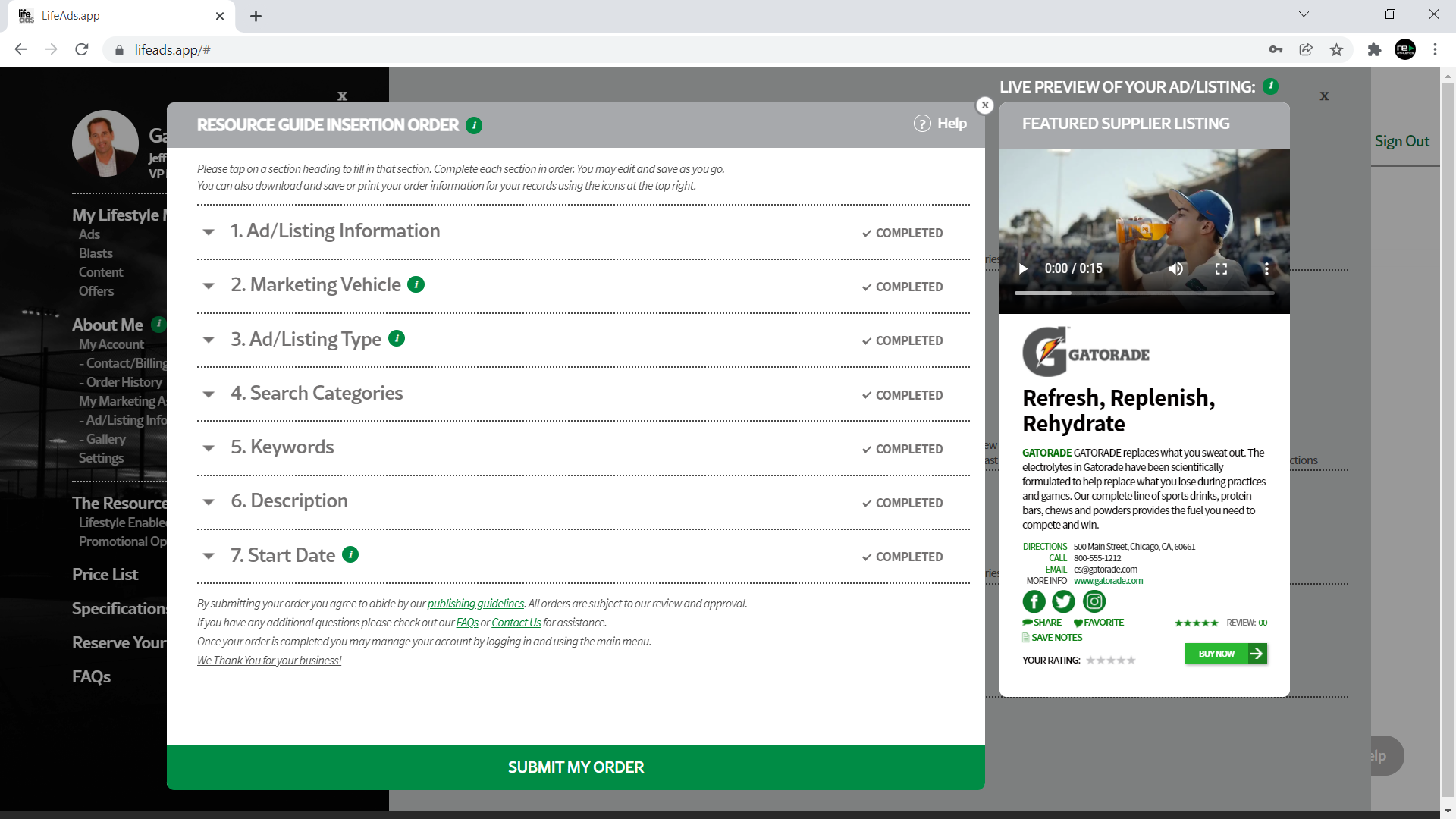Click info icon beside Start Date heading

click(x=350, y=554)
